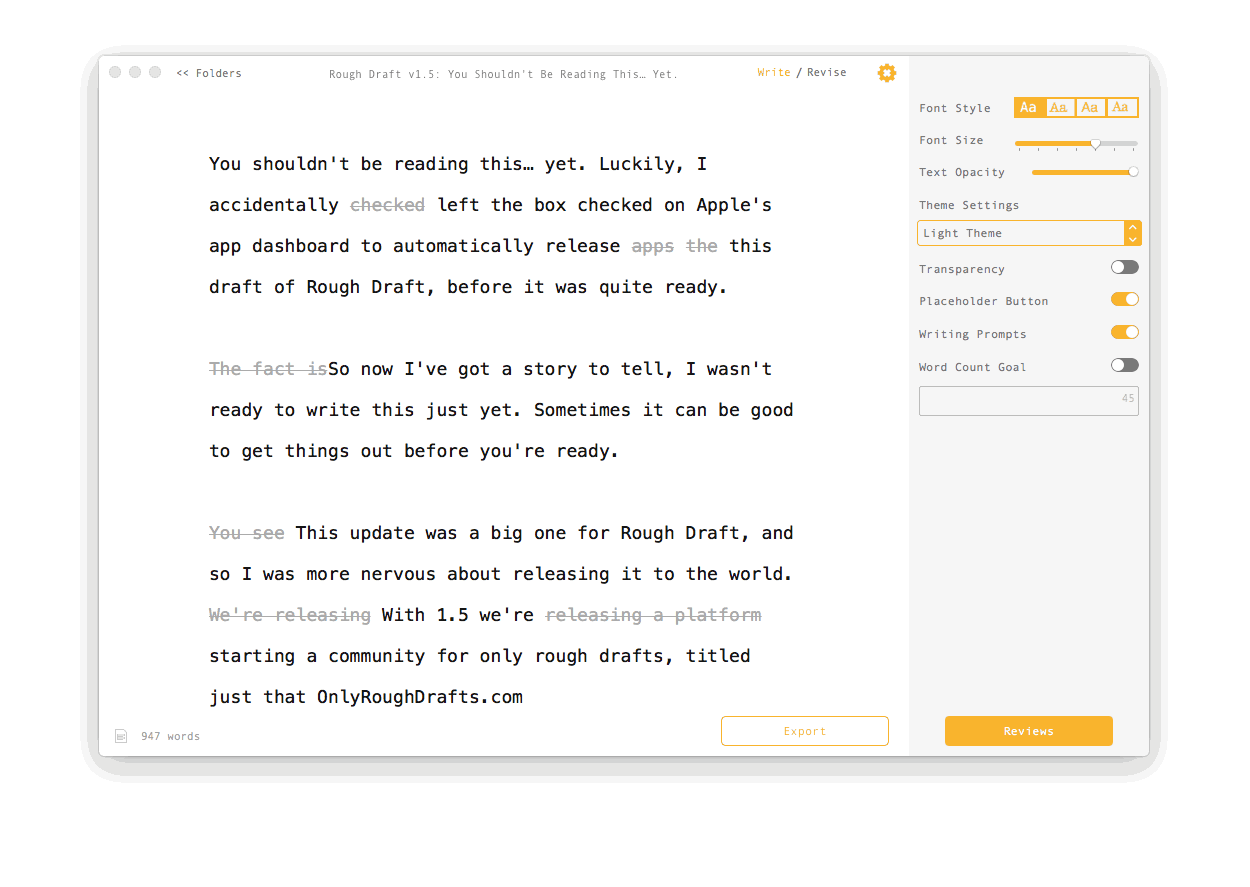Close the Rough Draft window
The height and width of the screenshot is (887, 1250).
115,72
